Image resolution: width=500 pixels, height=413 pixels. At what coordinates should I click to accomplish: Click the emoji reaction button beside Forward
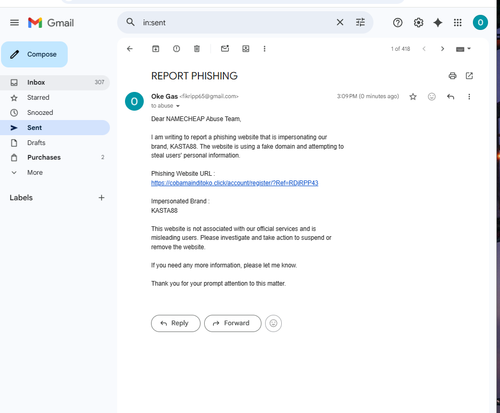pyautogui.click(x=273, y=323)
